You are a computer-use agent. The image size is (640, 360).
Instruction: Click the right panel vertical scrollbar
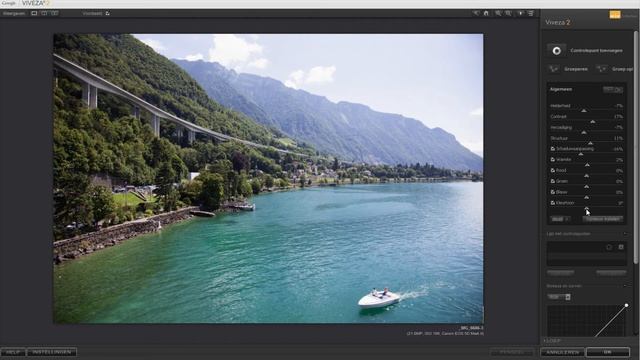(x=636, y=147)
